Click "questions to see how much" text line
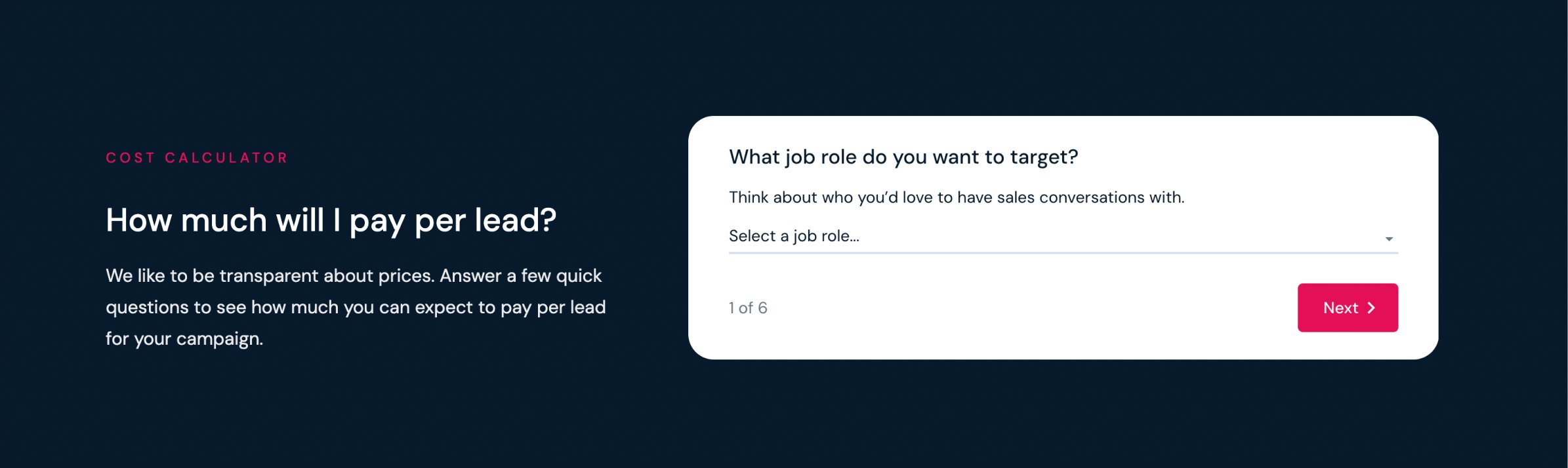Image resolution: width=1568 pixels, height=468 pixels. 356,307
